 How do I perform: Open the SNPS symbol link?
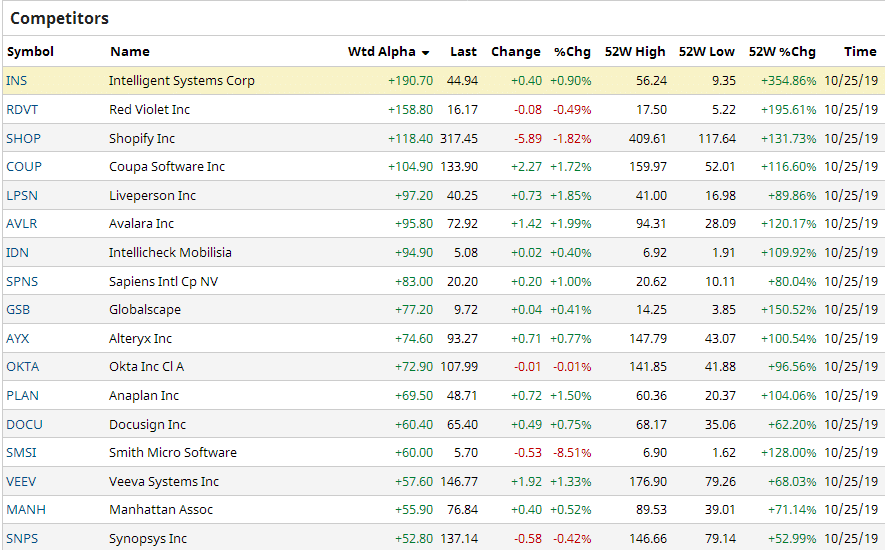[22, 539]
